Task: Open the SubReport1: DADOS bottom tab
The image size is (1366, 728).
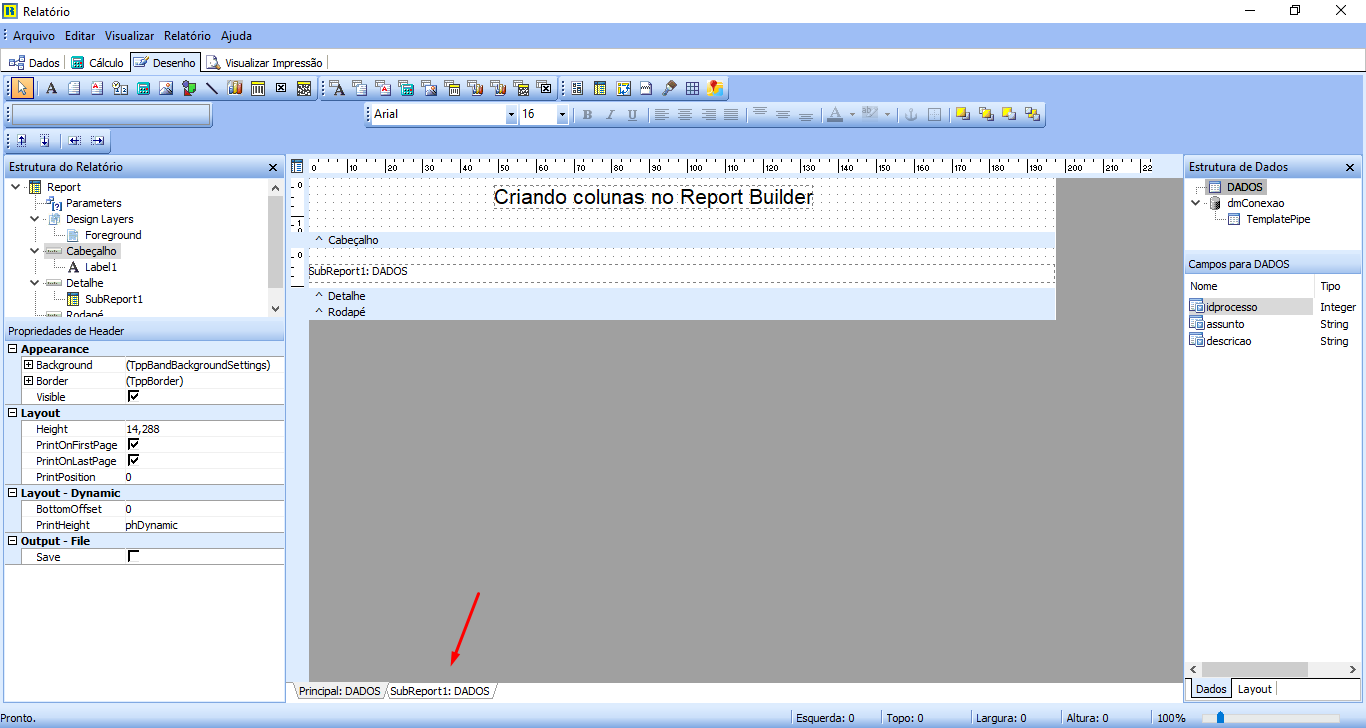Action: 440,691
